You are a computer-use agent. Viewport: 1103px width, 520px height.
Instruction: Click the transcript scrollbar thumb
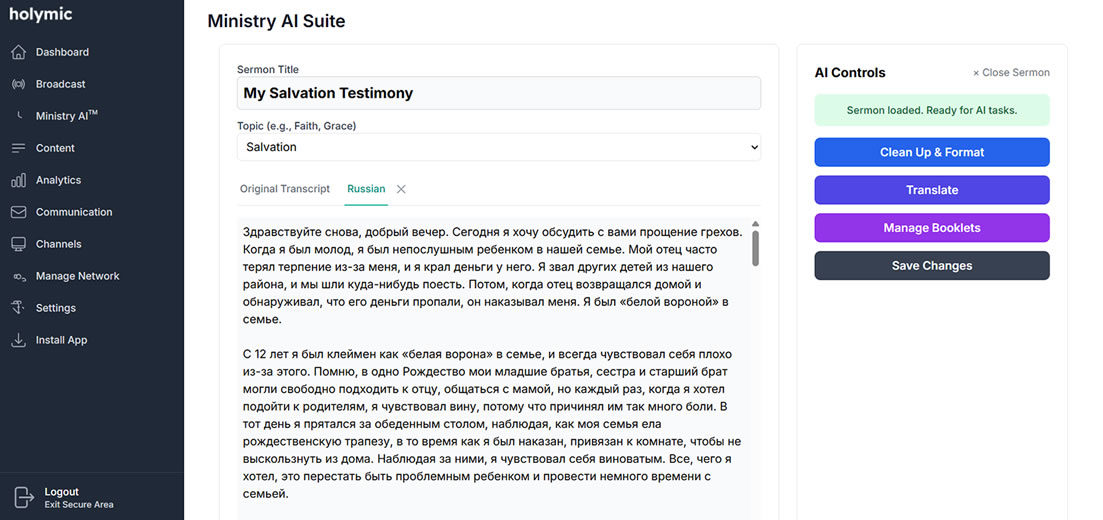pyautogui.click(x=755, y=248)
